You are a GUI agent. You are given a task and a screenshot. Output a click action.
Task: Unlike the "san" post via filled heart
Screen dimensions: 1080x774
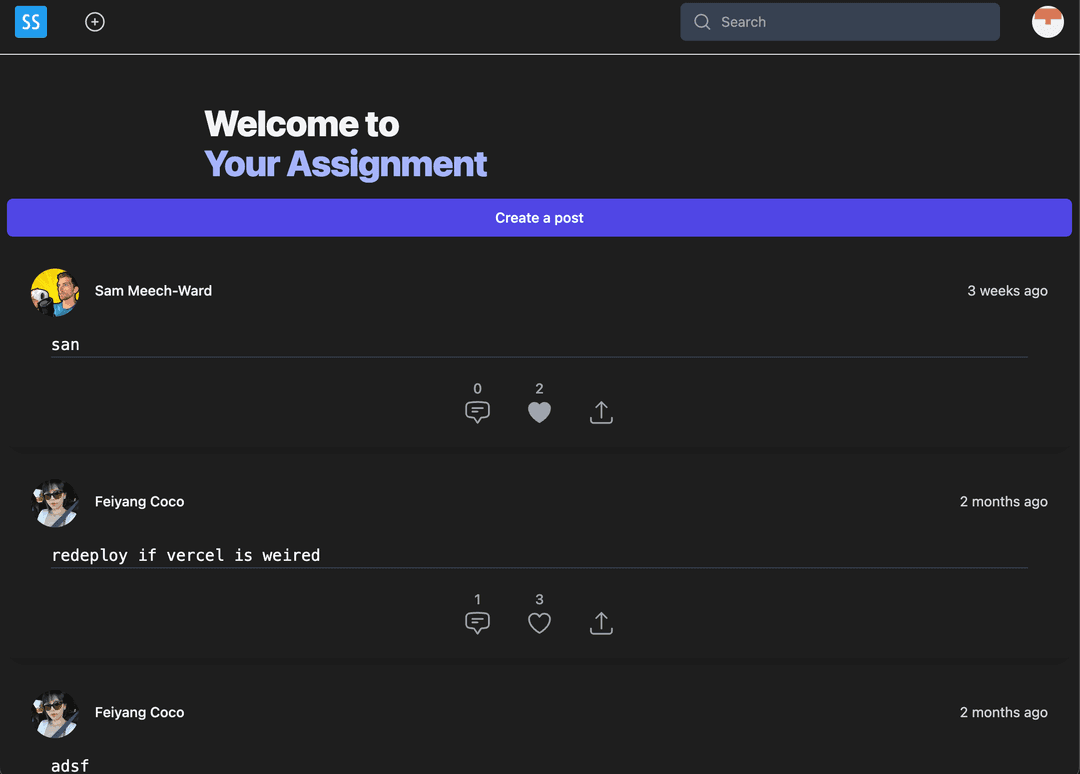coord(539,412)
